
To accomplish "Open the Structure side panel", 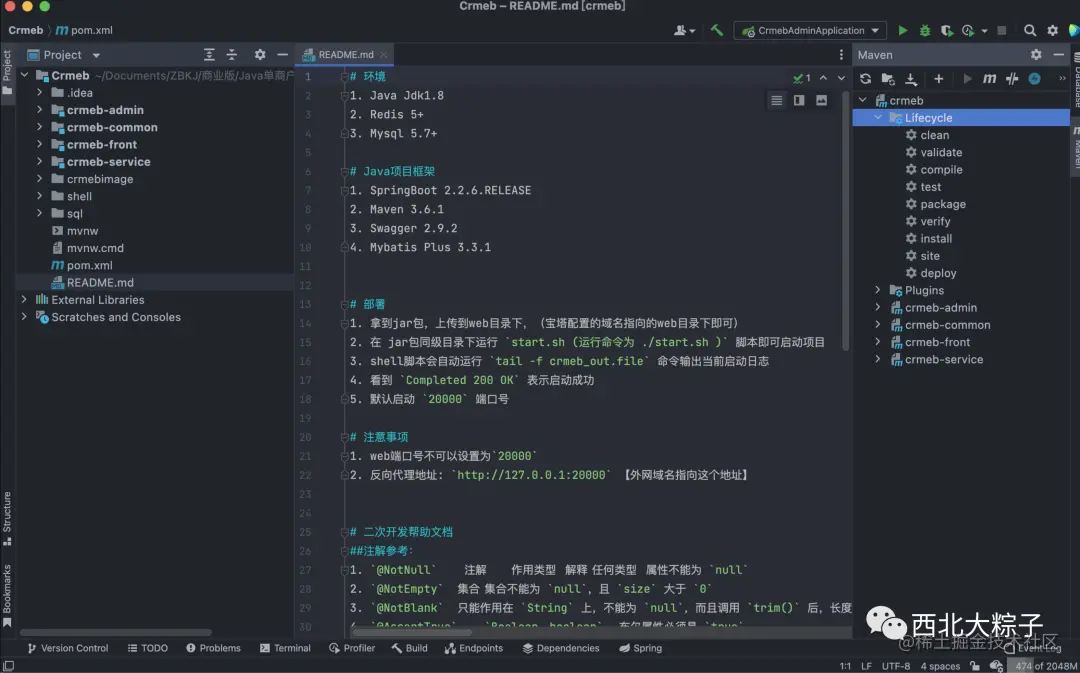I will click(x=7, y=518).
